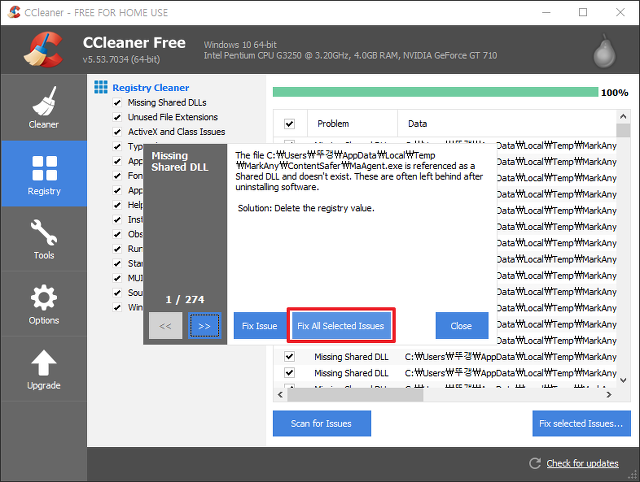Click the Registry Cleaner heading
The image size is (640, 482).
coord(151,87)
